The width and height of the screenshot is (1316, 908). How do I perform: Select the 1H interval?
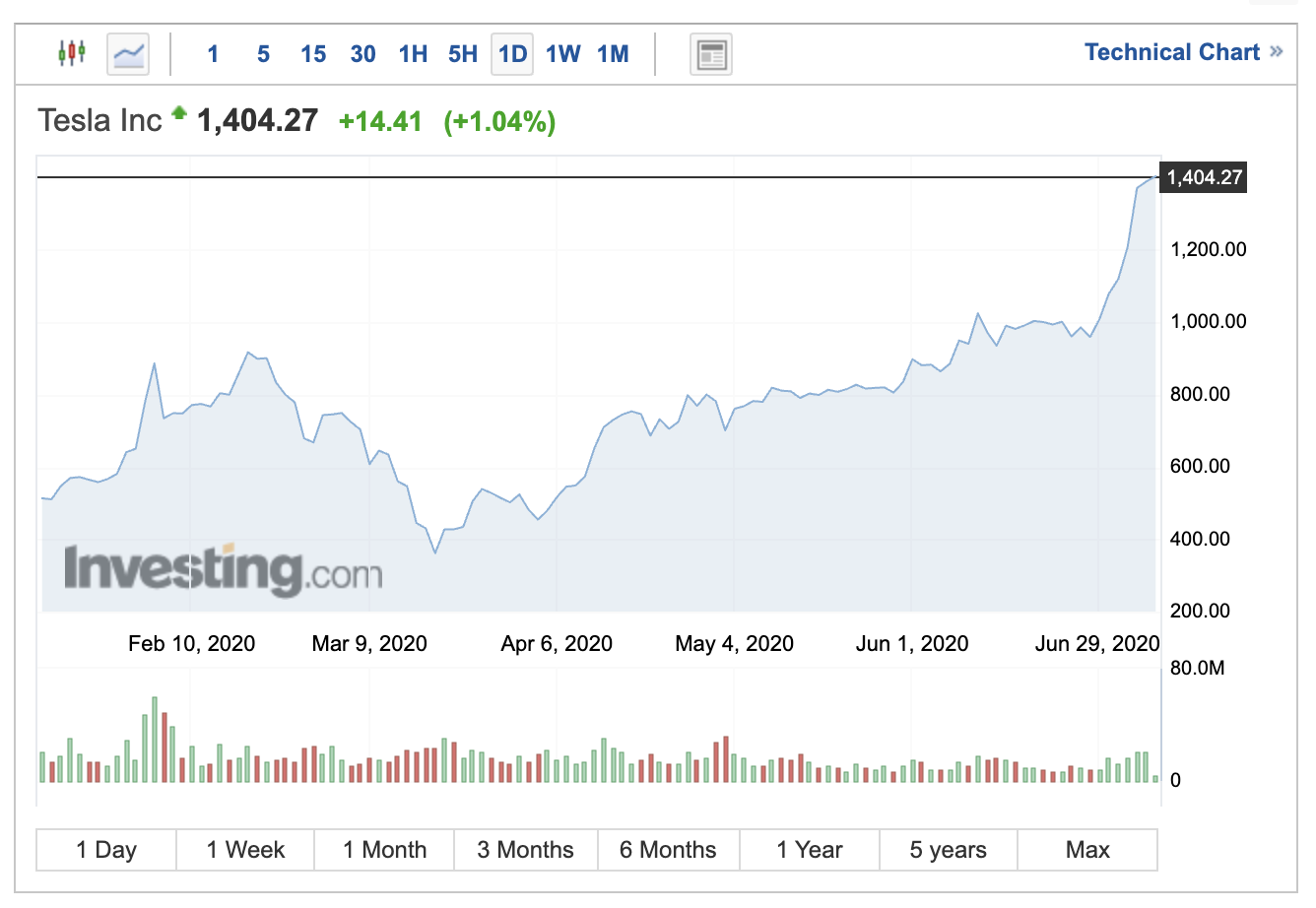(x=414, y=54)
